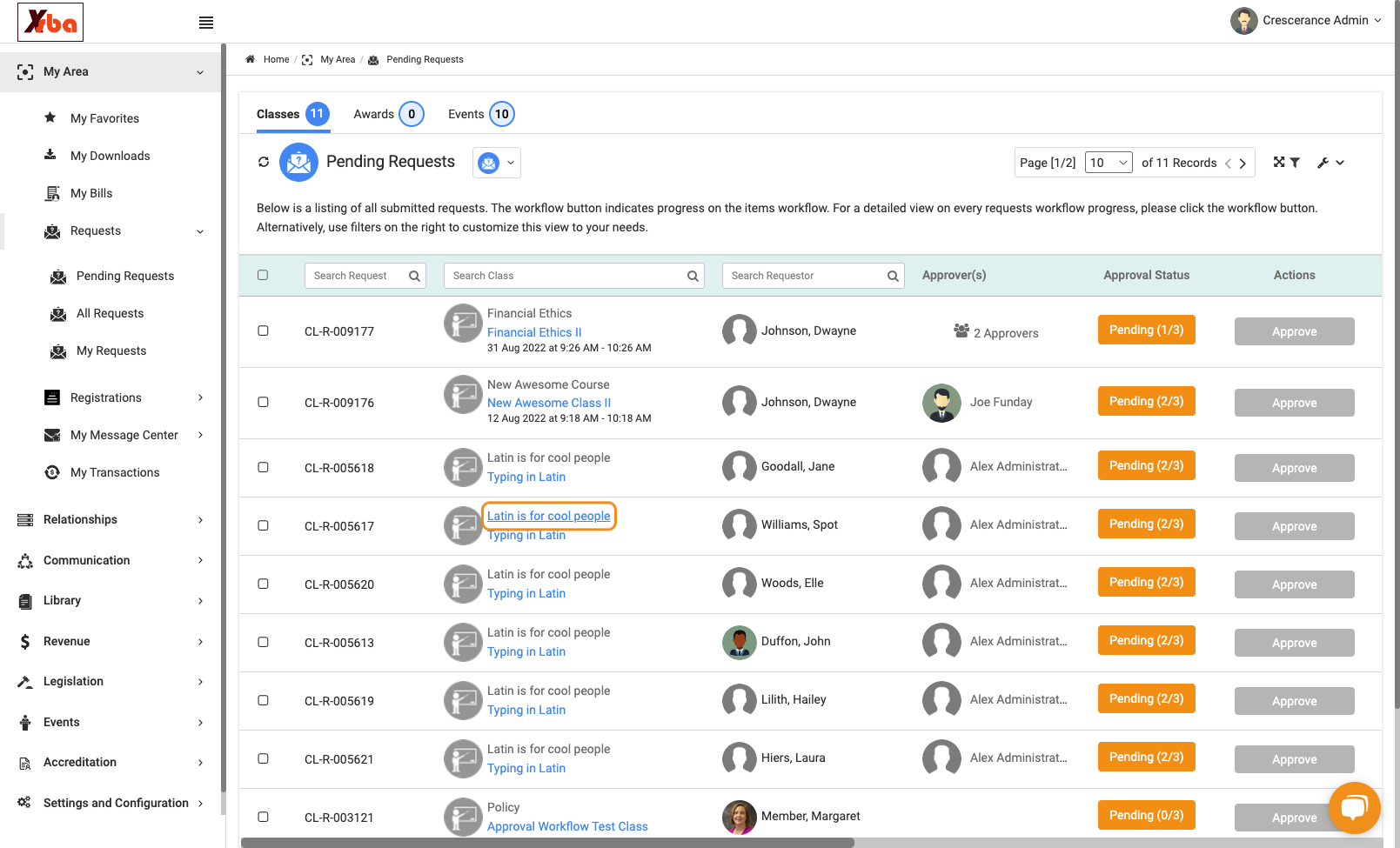Open My Transactions in sidebar

[x=115, y=472]
